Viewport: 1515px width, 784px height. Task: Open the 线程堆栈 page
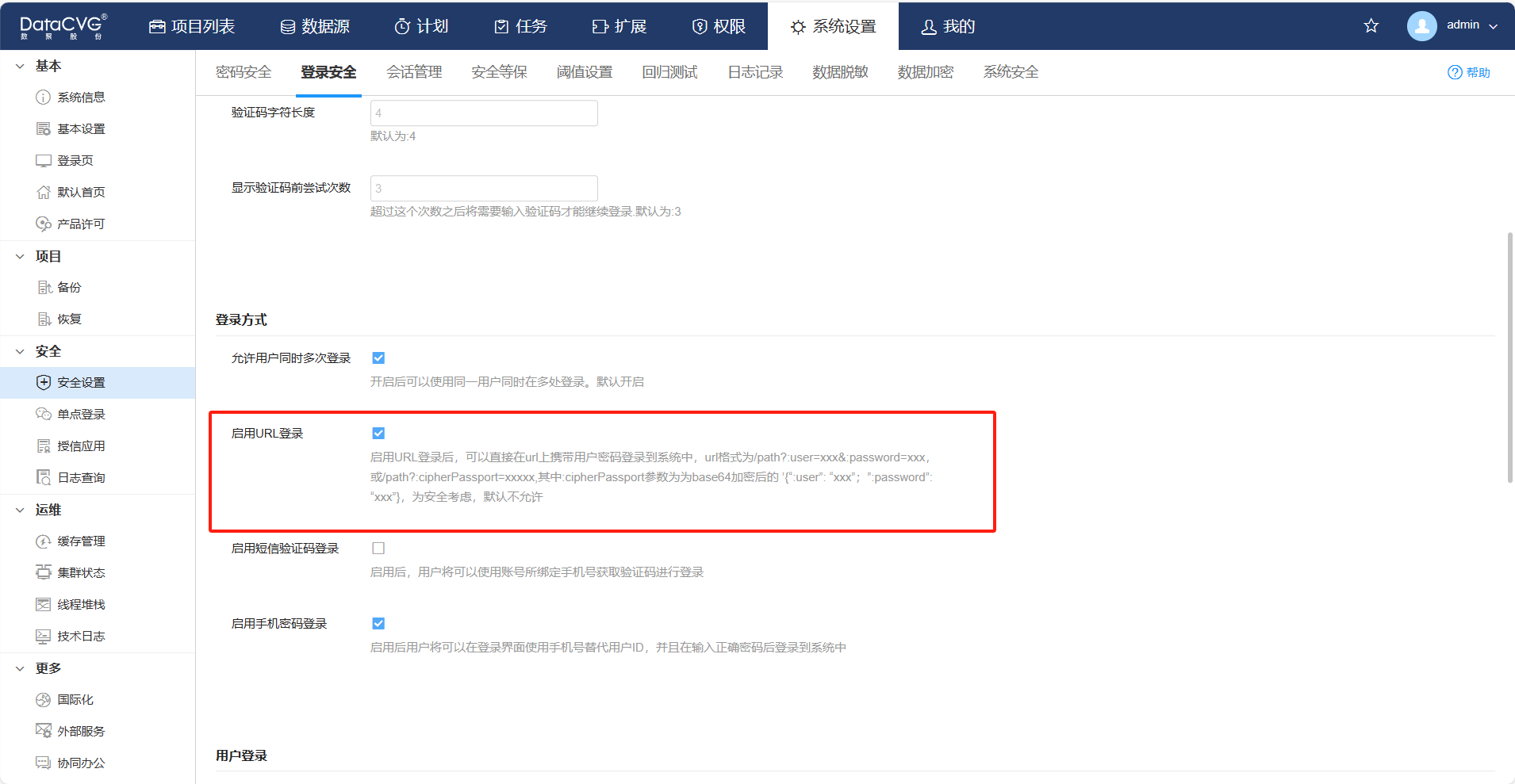[x=79, y=603]
